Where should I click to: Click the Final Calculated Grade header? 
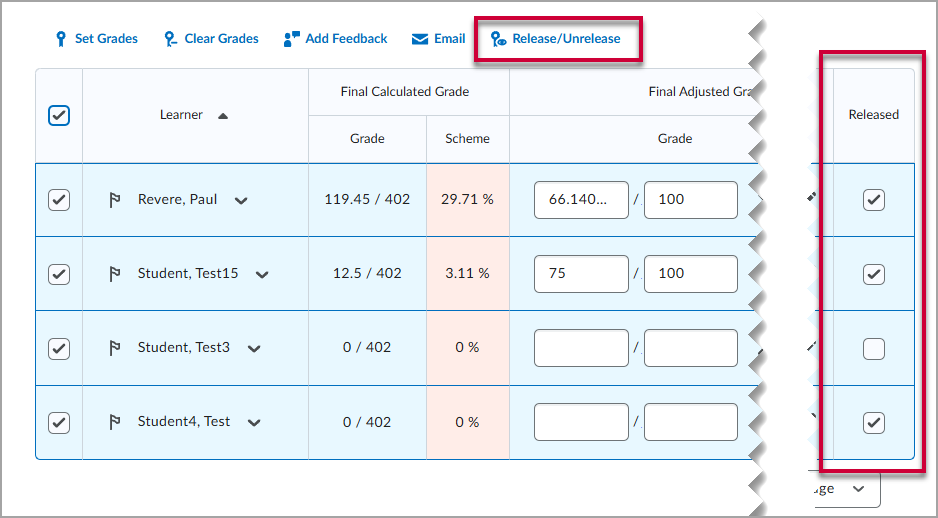point(405,92)
